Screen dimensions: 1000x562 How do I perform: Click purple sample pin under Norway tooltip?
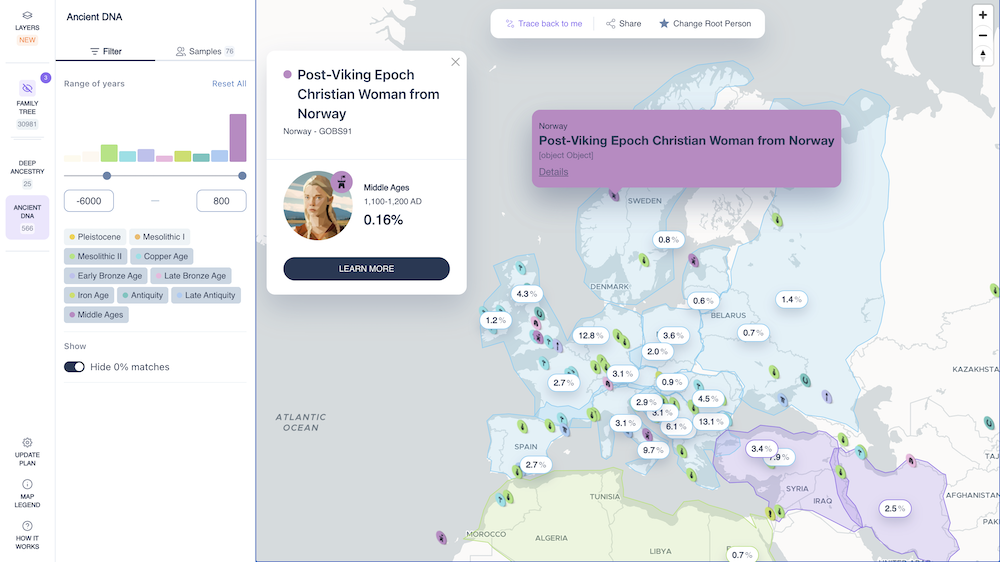pos(614,195)
